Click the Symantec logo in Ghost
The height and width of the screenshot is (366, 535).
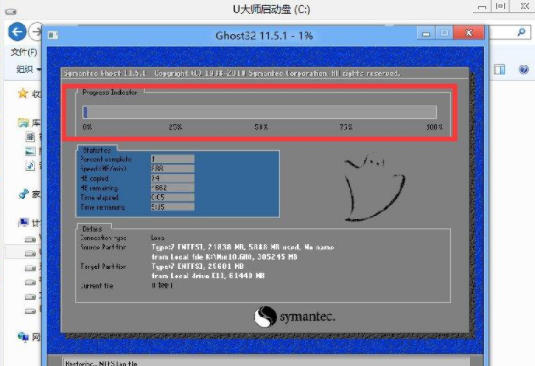(x=295, y=317)
